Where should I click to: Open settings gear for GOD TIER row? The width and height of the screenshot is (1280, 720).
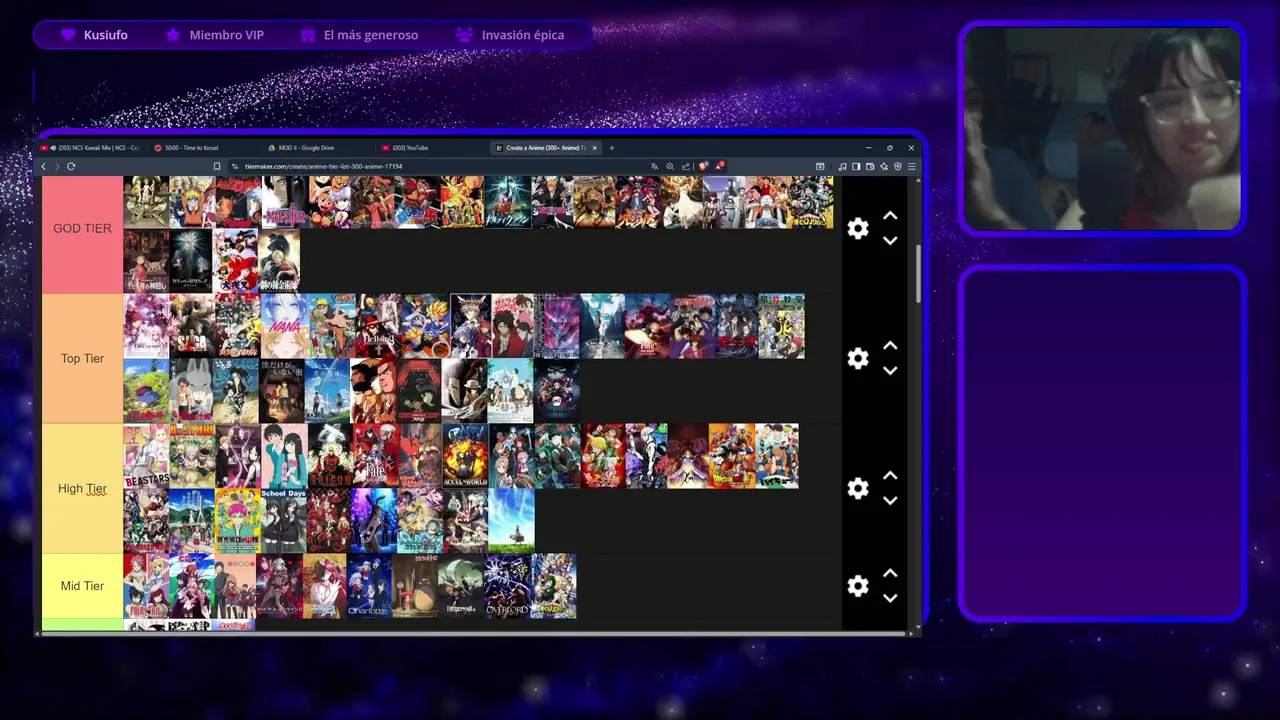(858, 228)
